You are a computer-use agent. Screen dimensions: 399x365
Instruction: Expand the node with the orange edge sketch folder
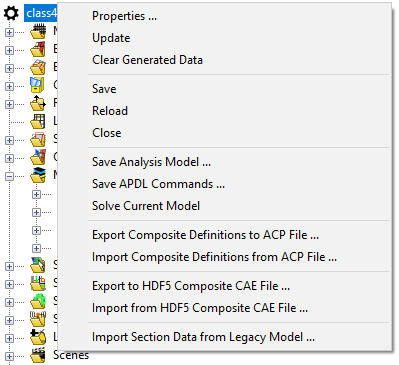coord(9,68)
